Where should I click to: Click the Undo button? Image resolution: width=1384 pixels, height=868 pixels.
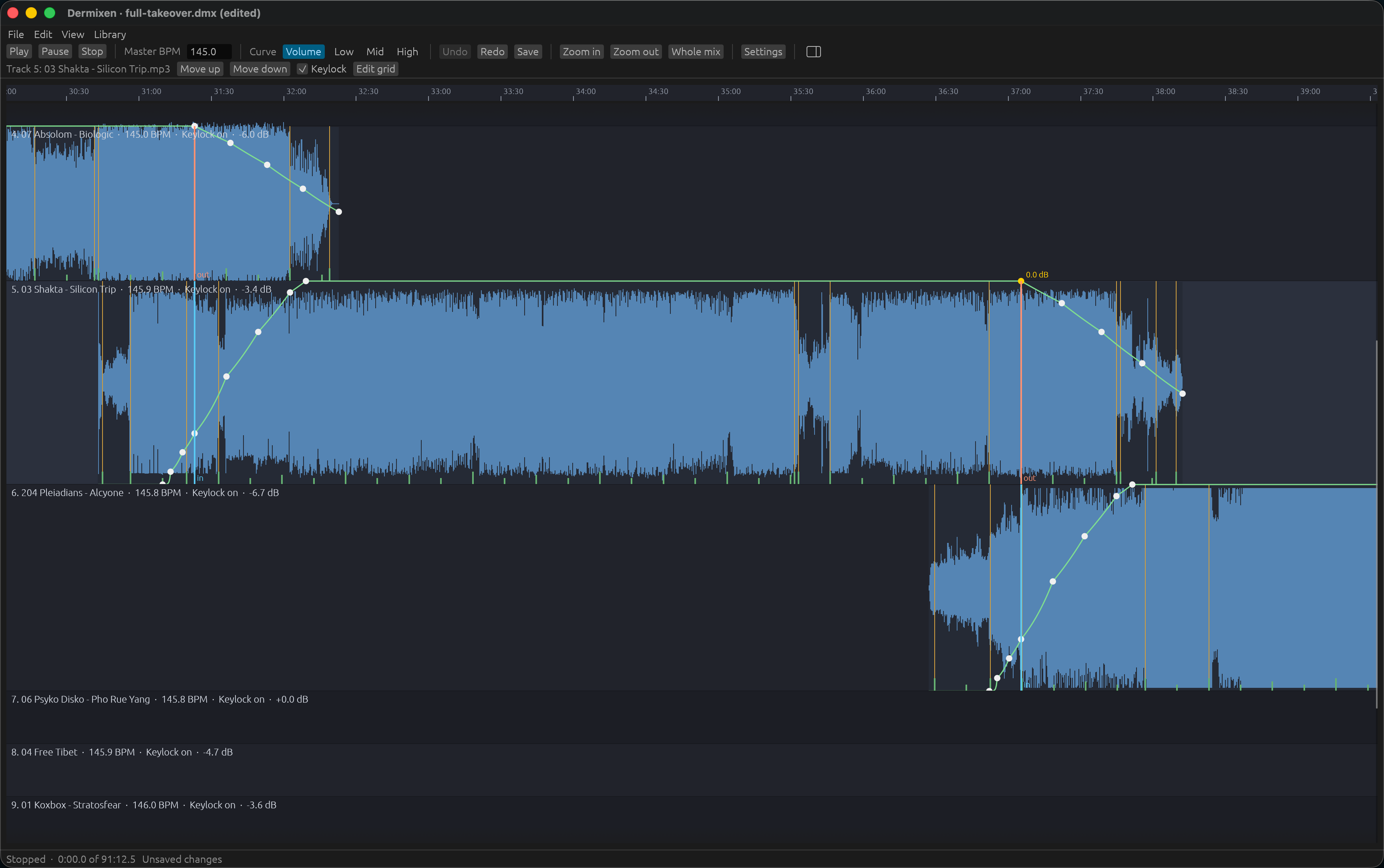455,52
